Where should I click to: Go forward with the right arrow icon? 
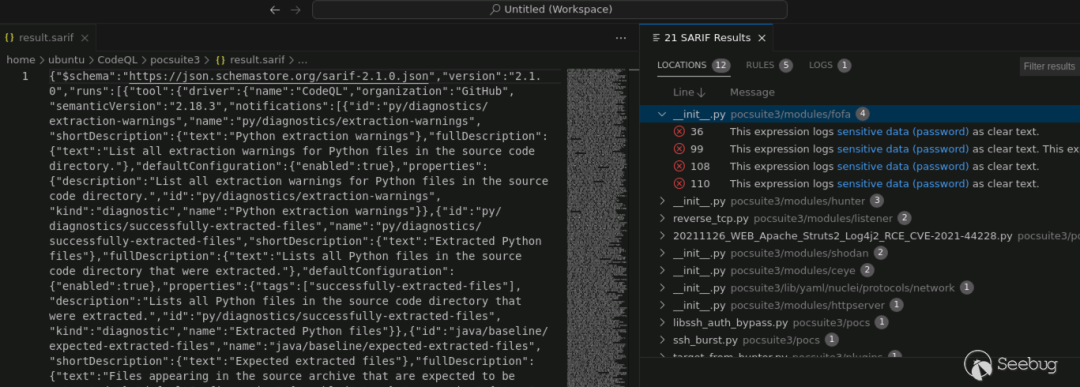(295, 10)
